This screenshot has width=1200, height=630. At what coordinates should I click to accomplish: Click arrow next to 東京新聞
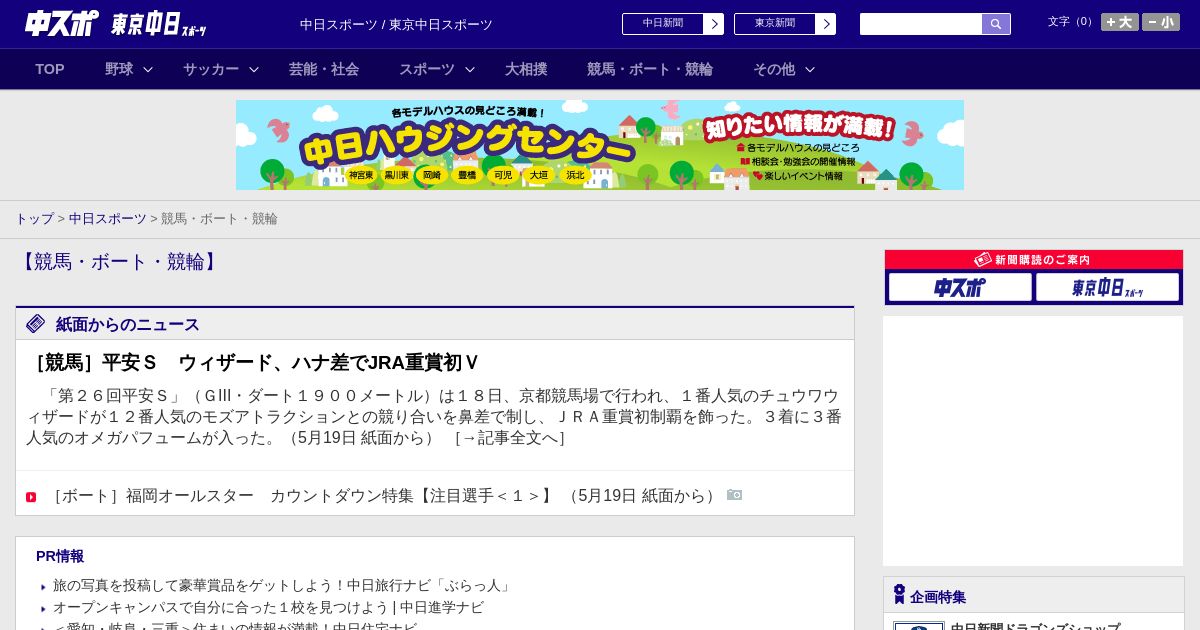point(826,24)
